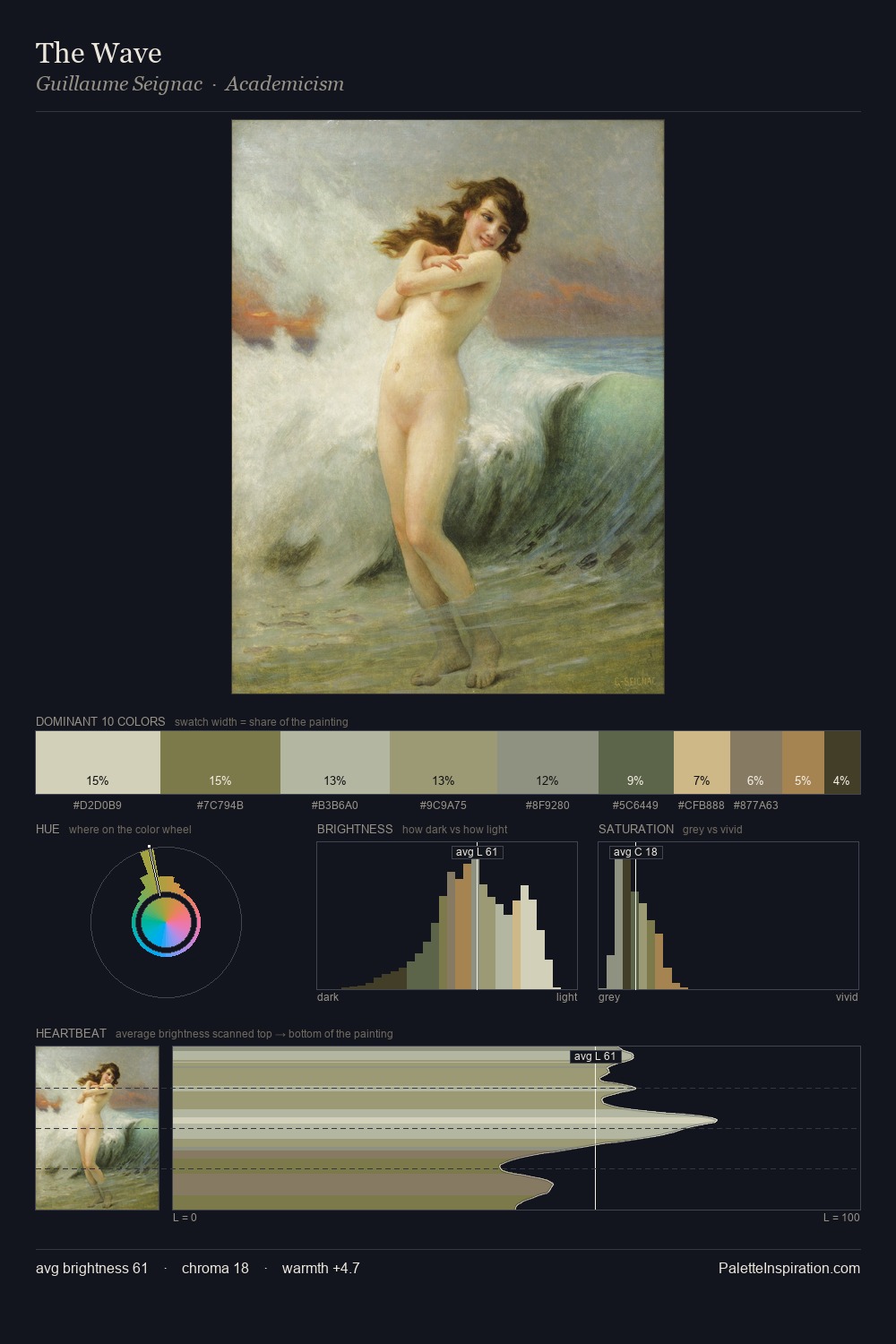Image resolution: width=896 pixels, height=1344 pixels.
Task: Click the heartbeat brightness scan chart
Action: 516,1128
